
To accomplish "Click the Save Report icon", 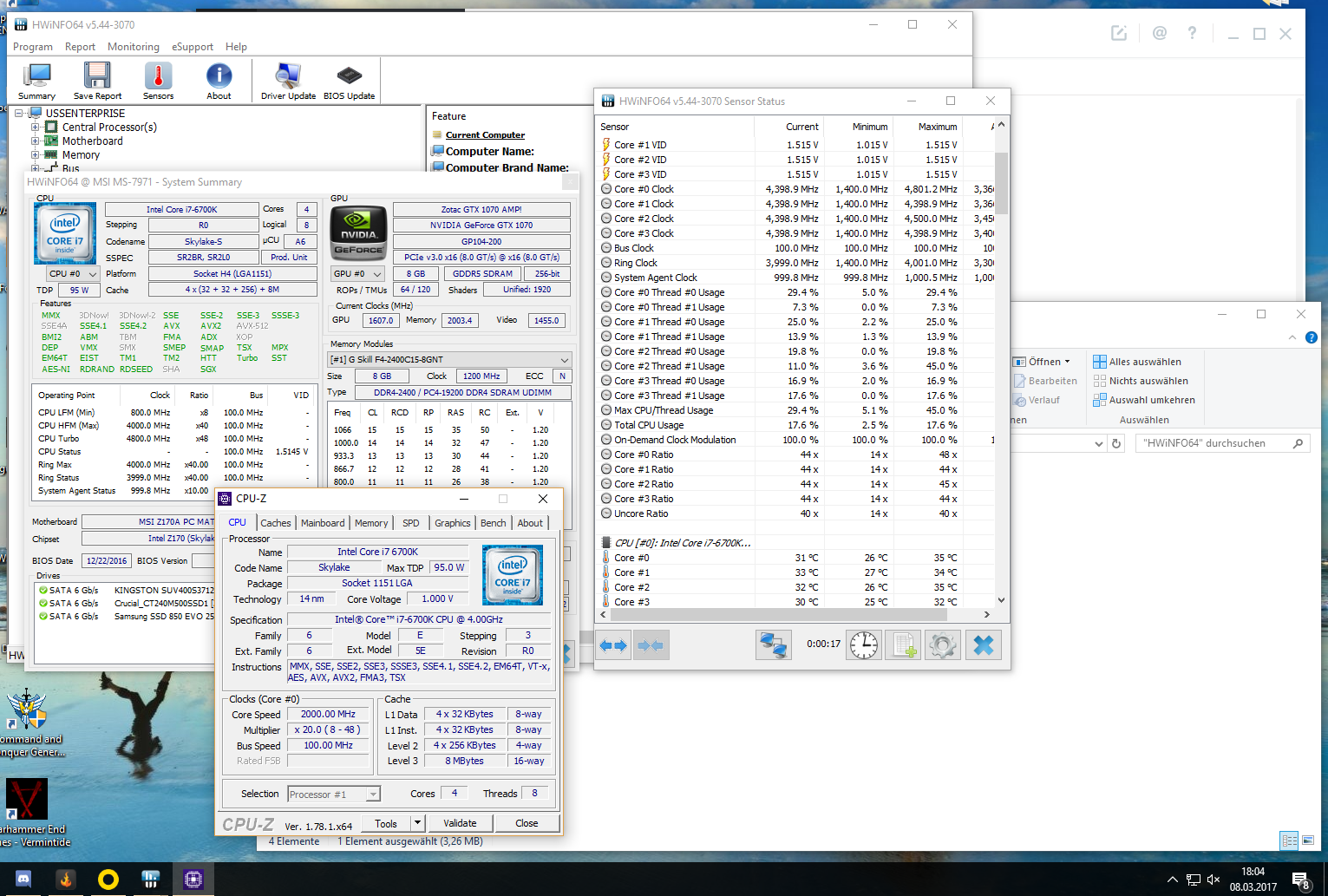I will (97, 82).
